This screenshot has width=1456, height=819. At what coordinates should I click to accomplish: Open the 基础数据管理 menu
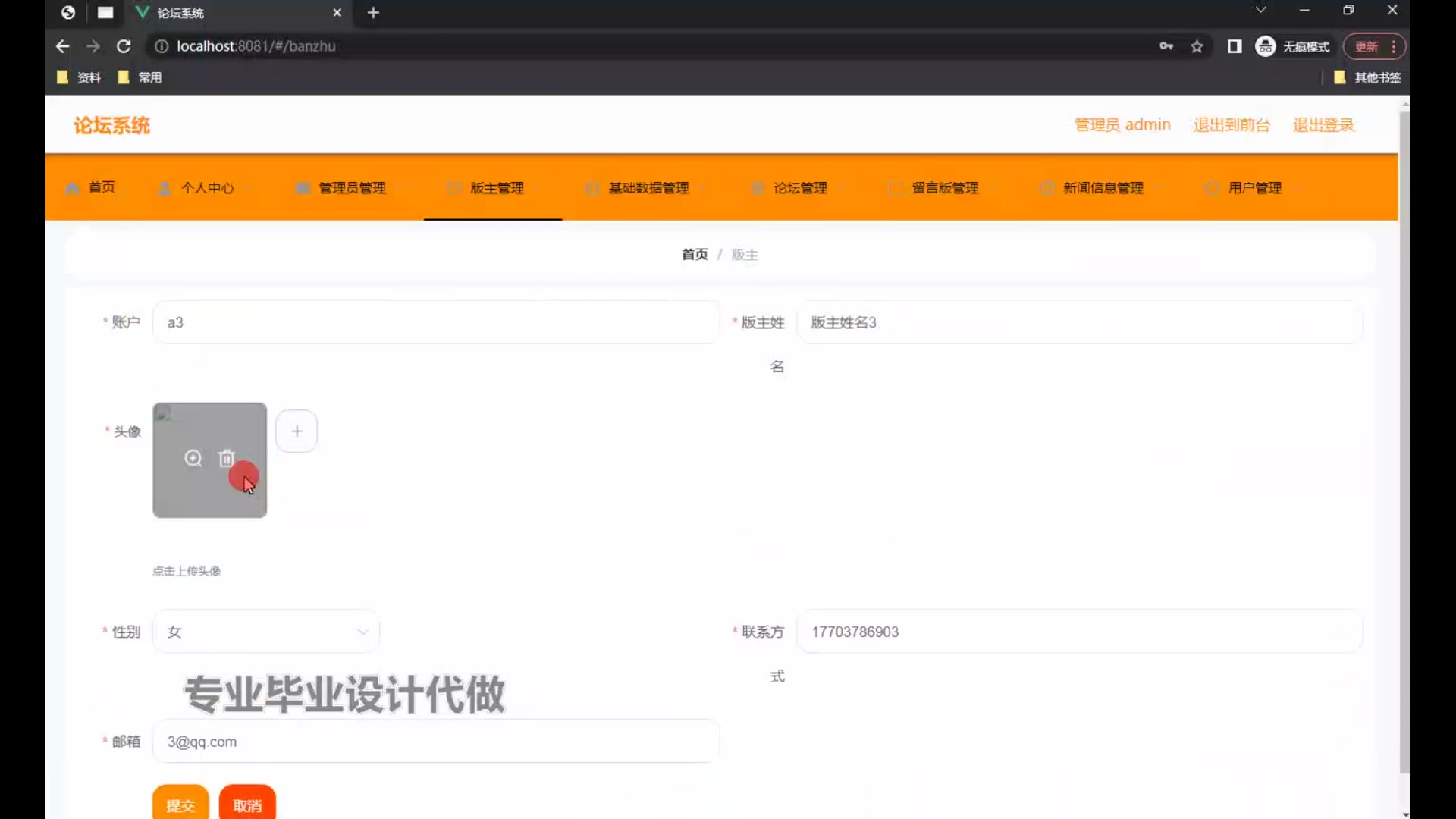(x=648, y=188)
